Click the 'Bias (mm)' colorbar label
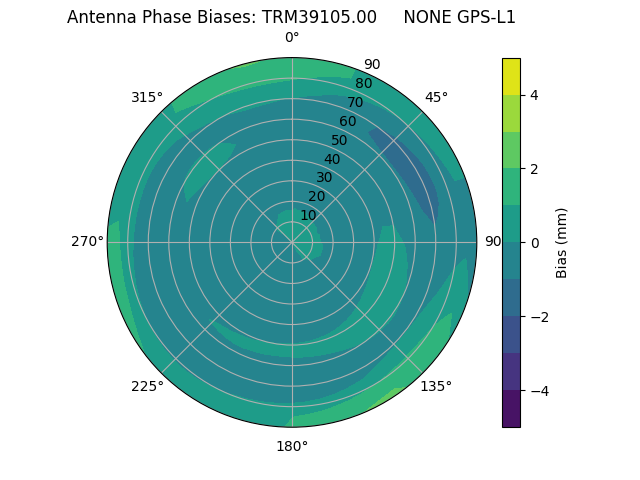Image resolution: width=640 pixels, height=480 pixels. (x=562, y=243)
